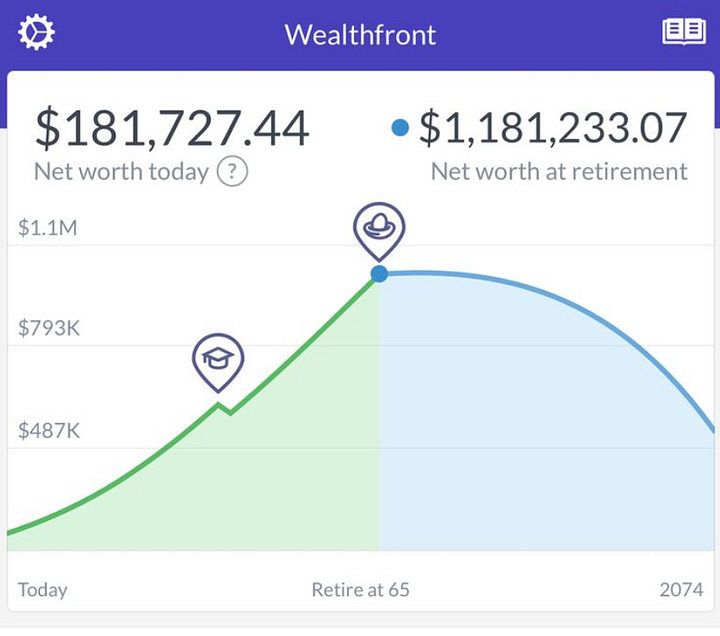Tap the $181,727.44 net worth amount

click(172, 128)
